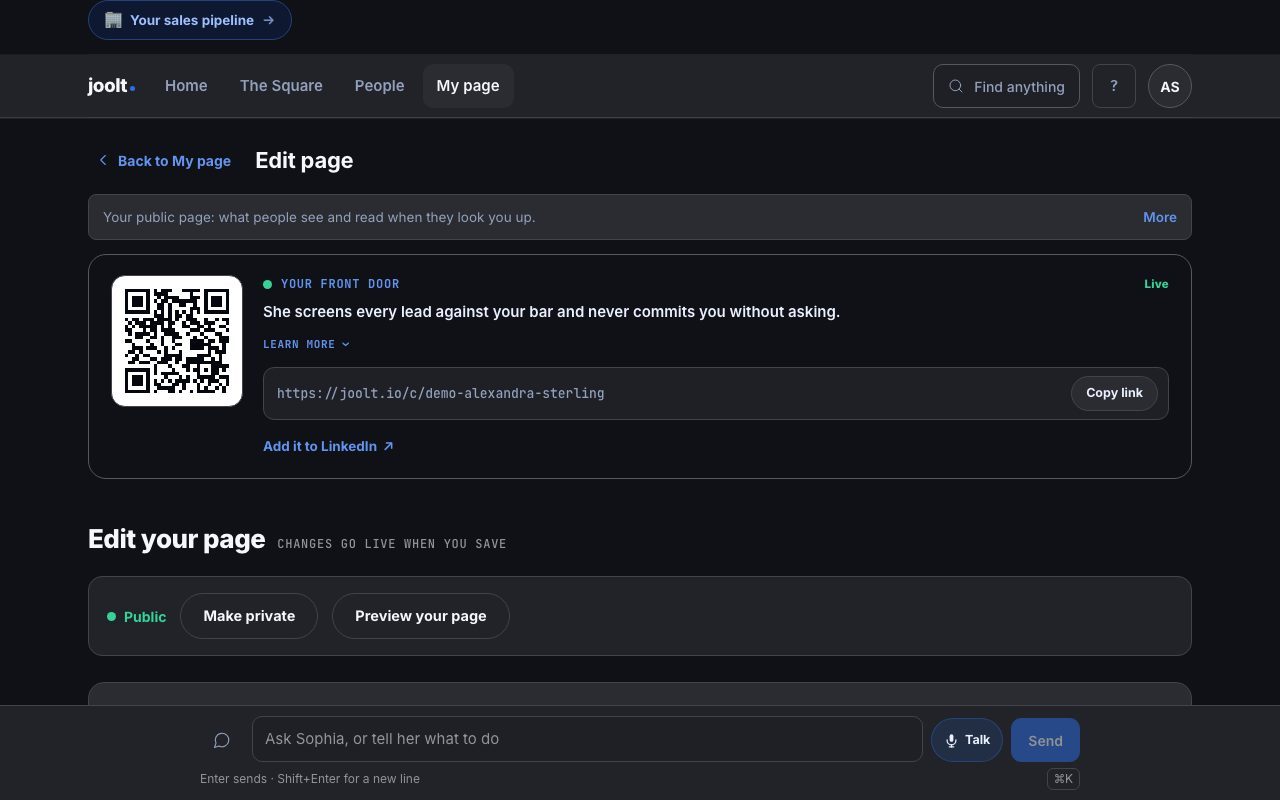Go back to My page
1280x800 pixels.
pyautogui.click(x=164, y=161)
